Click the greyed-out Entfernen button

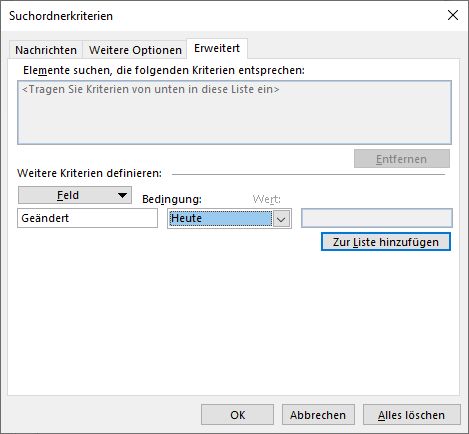click(x=402, y=159)
